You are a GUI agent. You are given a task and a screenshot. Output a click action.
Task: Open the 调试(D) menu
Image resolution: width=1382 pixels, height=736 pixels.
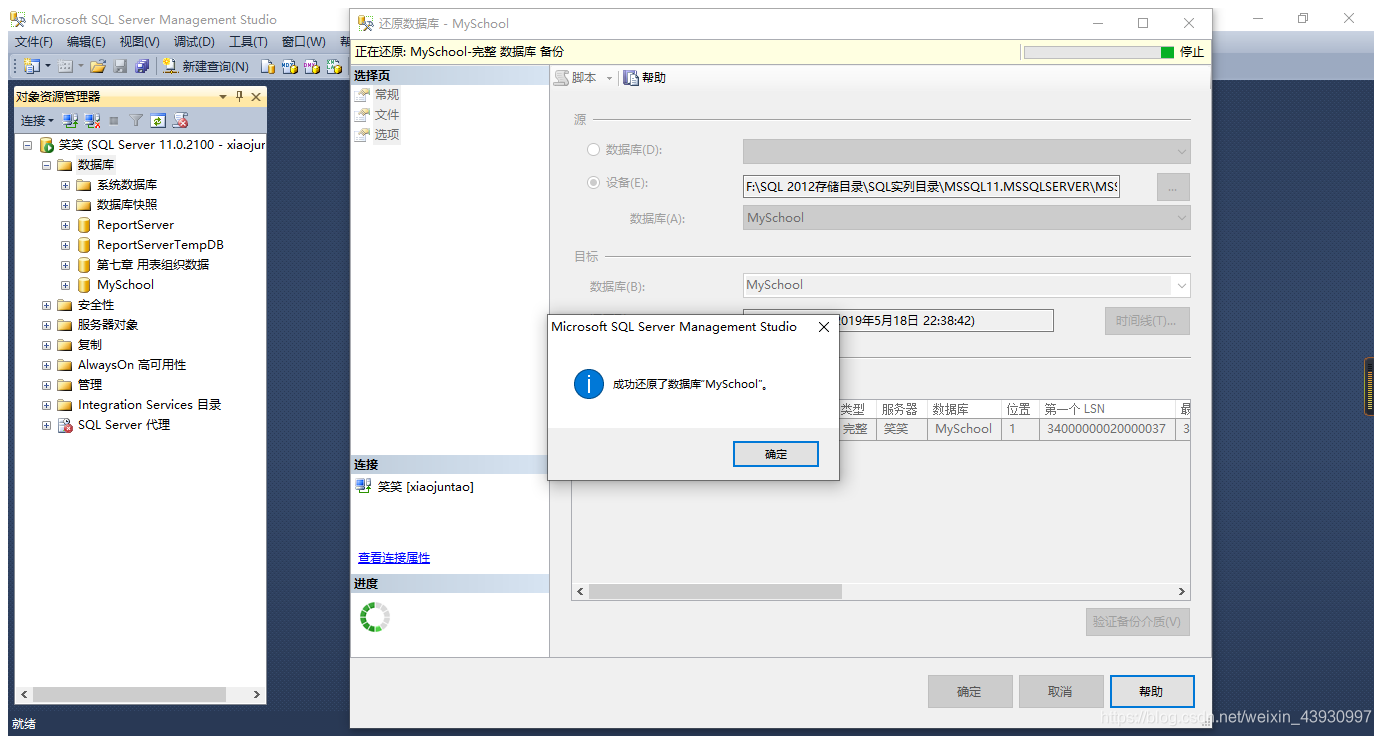coord(194,42)
